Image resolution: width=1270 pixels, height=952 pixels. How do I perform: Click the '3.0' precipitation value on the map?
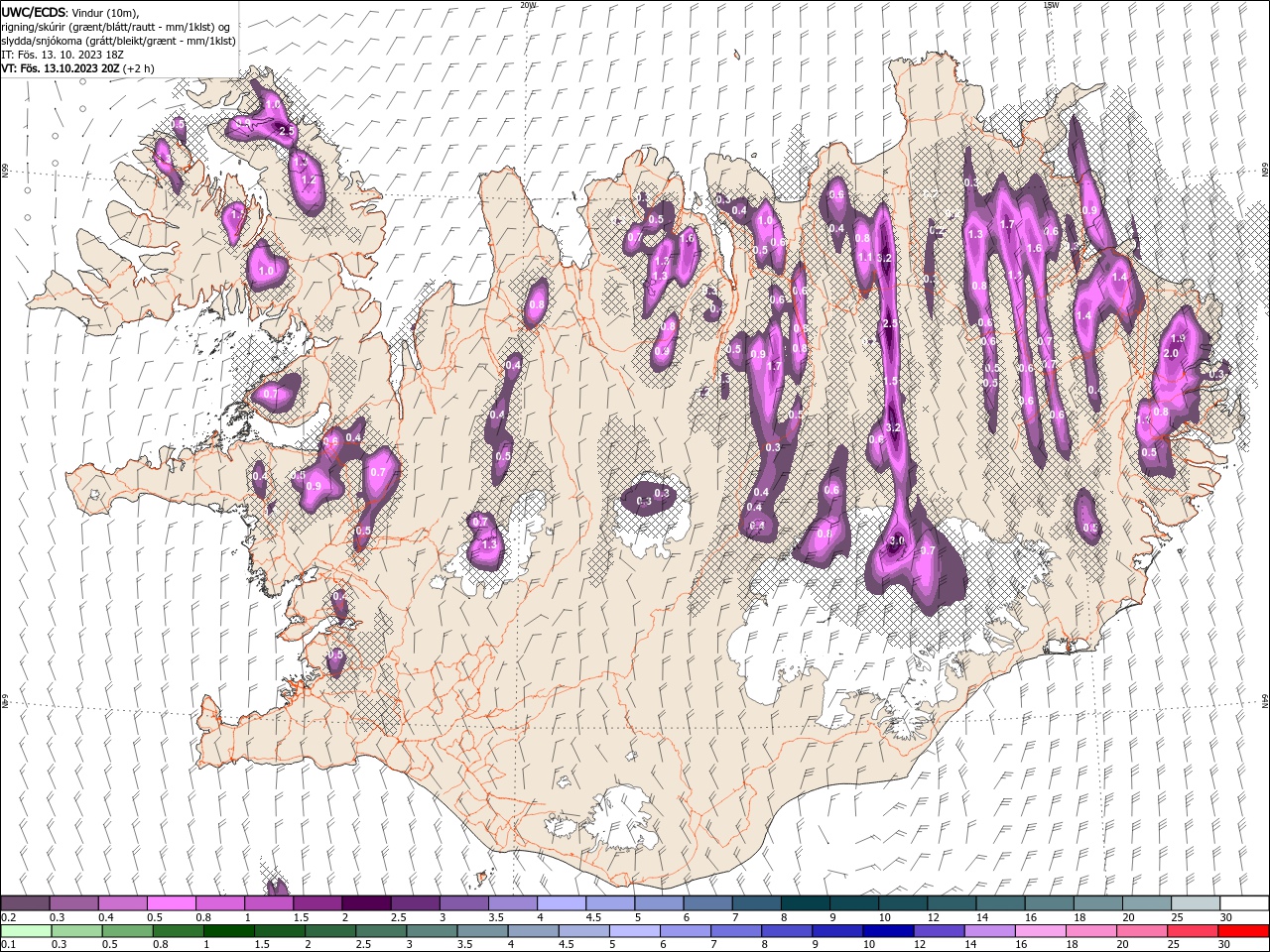point(897,541)
